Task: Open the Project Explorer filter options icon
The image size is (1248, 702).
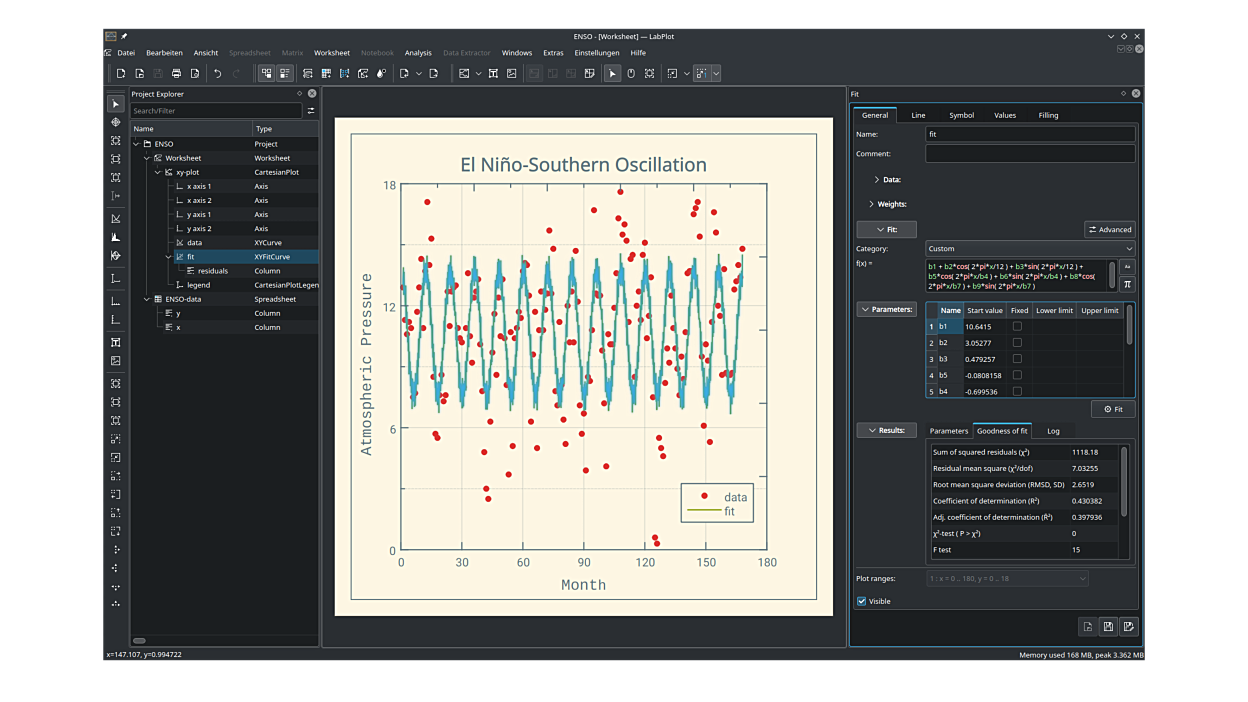Action: point(311,111)
